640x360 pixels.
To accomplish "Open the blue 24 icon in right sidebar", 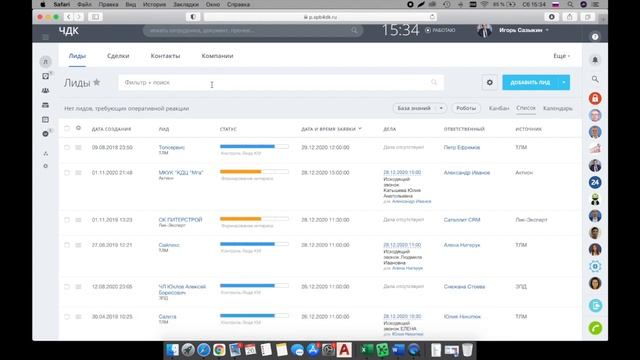I will pyautogui.click(x=595, y=182).
